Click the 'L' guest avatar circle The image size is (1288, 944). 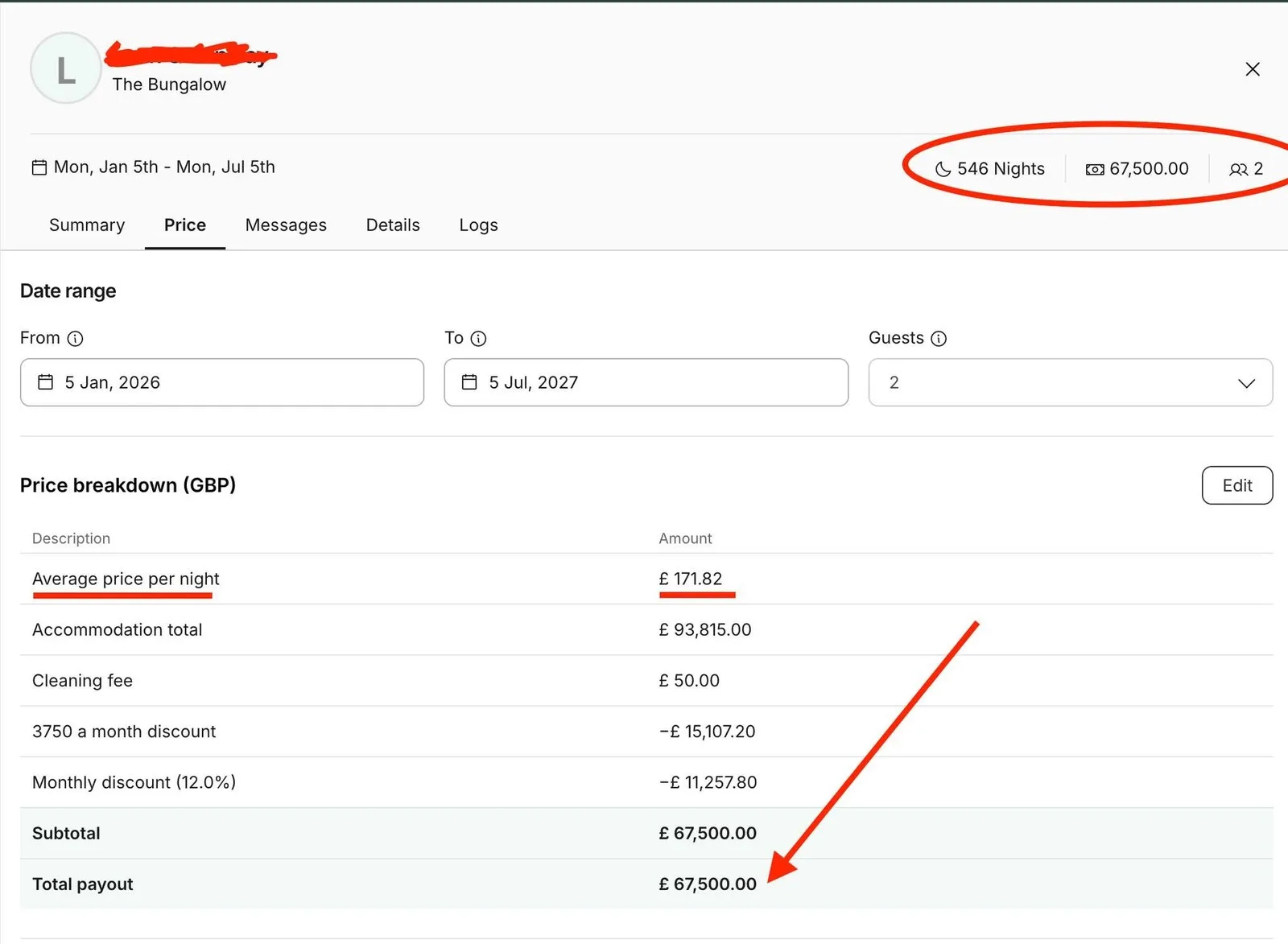(66, 68)
